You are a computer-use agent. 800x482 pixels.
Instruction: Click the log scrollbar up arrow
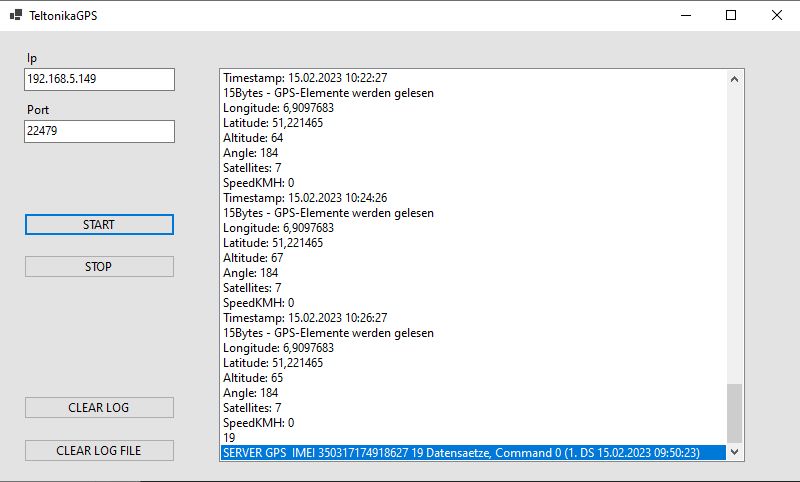pyautogui.click(x=734, y=79)
